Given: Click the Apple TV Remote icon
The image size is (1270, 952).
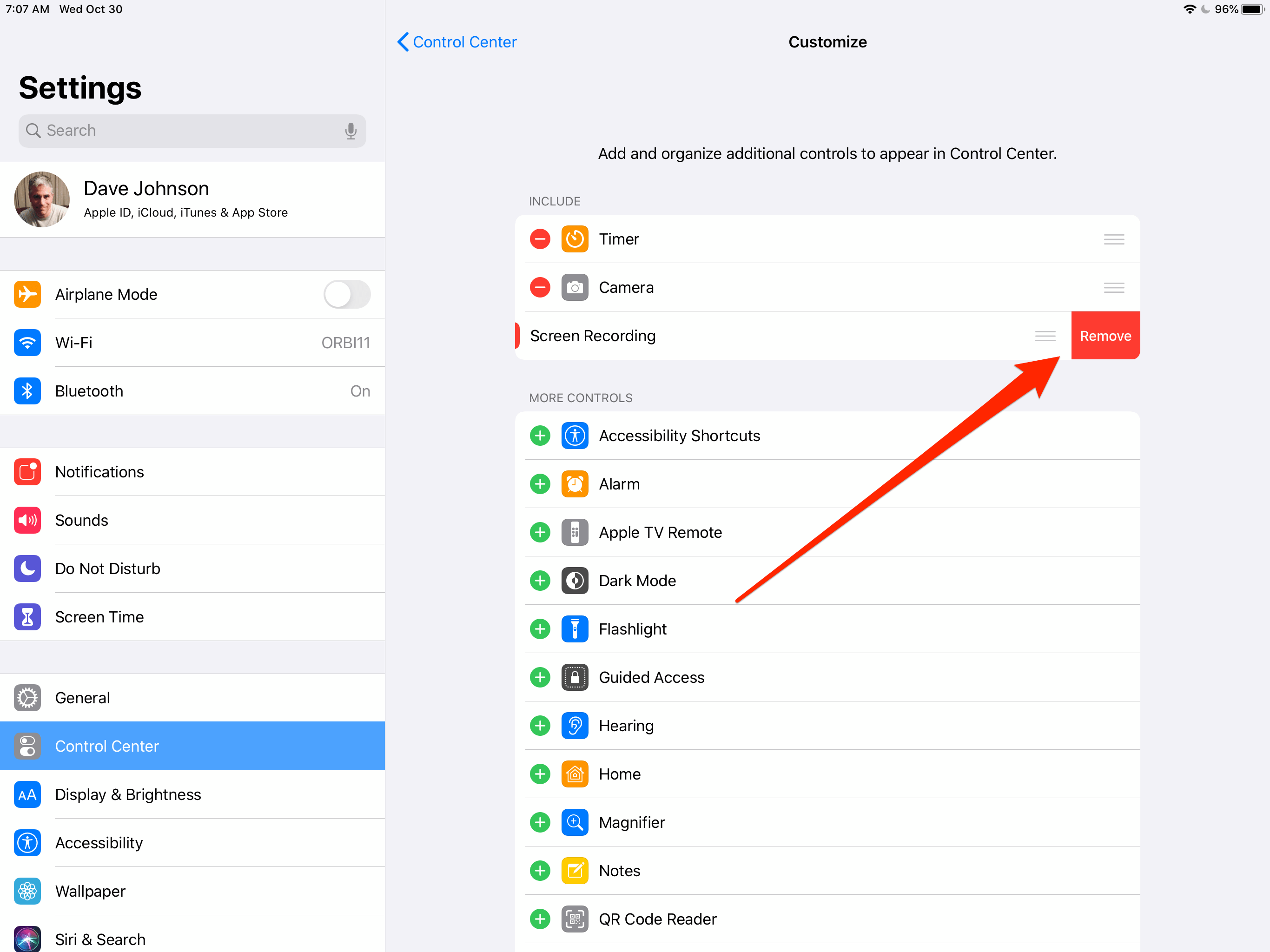Looking at the screenshot, I should click(x=575, y=532).
